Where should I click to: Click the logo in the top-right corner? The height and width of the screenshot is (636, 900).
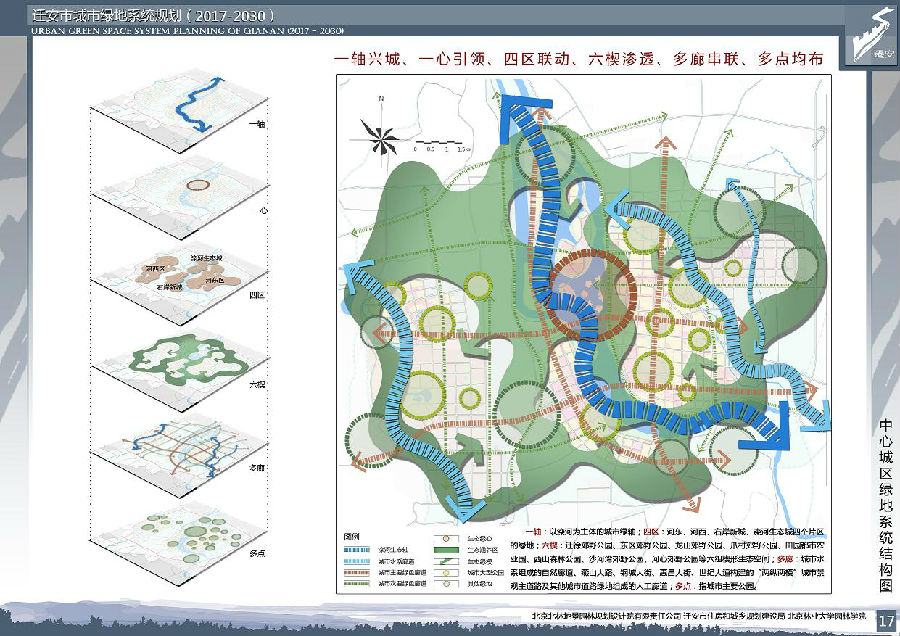point(866,36)
